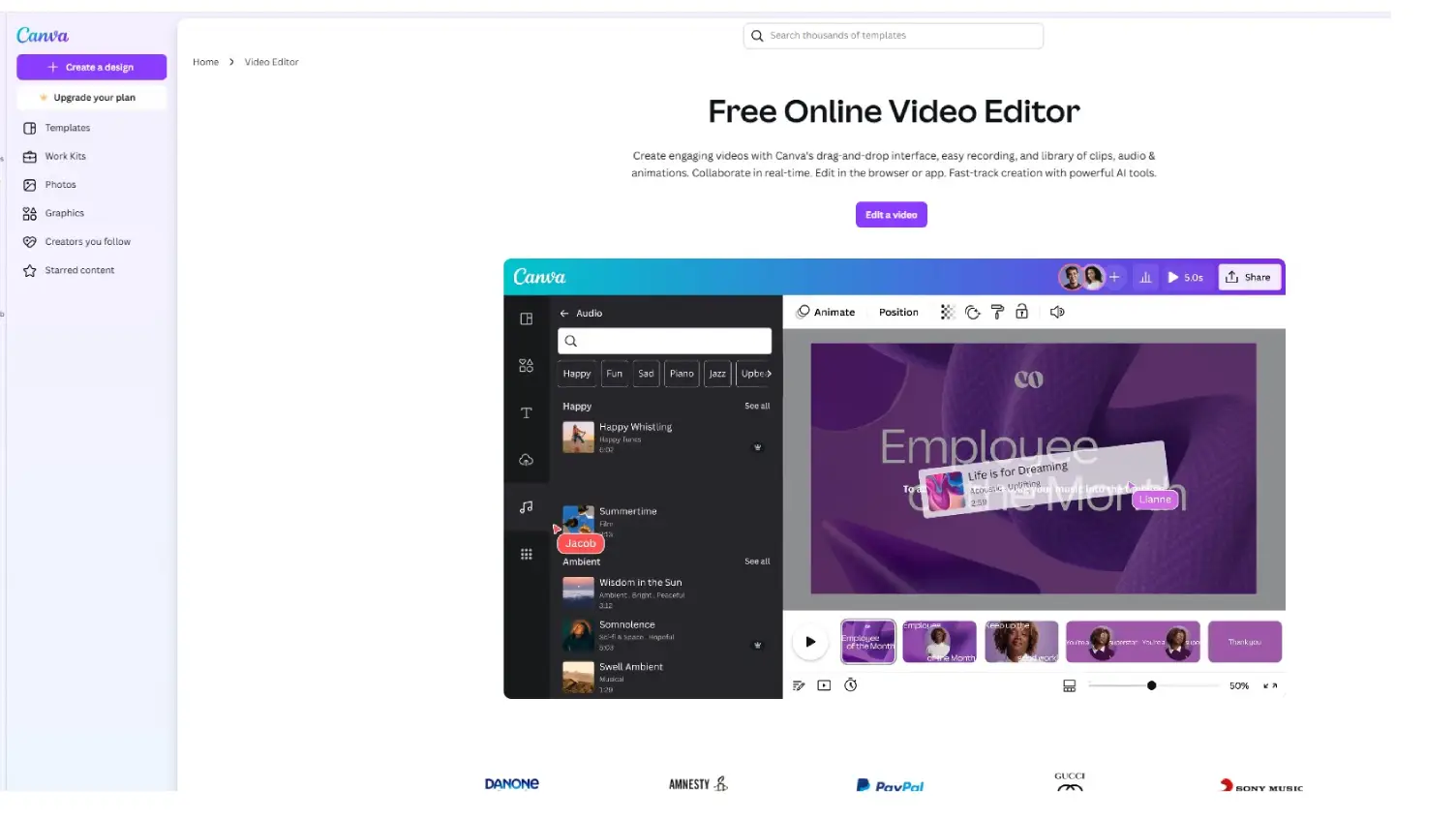
Task: Click the notes icon below timeline
Action: (x=799, y=685)
